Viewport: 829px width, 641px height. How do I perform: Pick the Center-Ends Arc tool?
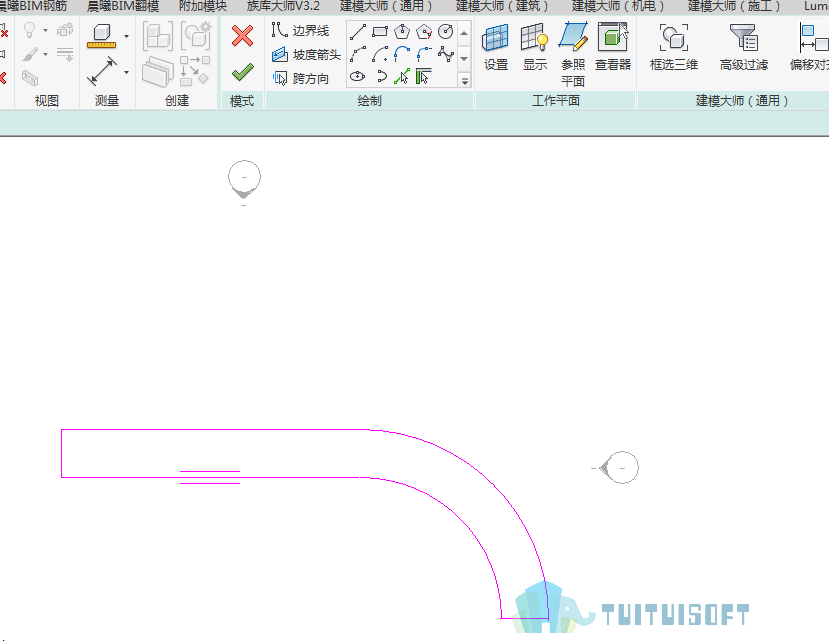pos(380,54)
